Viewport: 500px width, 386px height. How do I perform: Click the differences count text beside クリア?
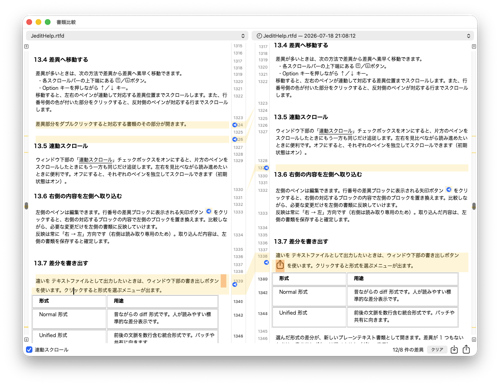pos(408,350)
